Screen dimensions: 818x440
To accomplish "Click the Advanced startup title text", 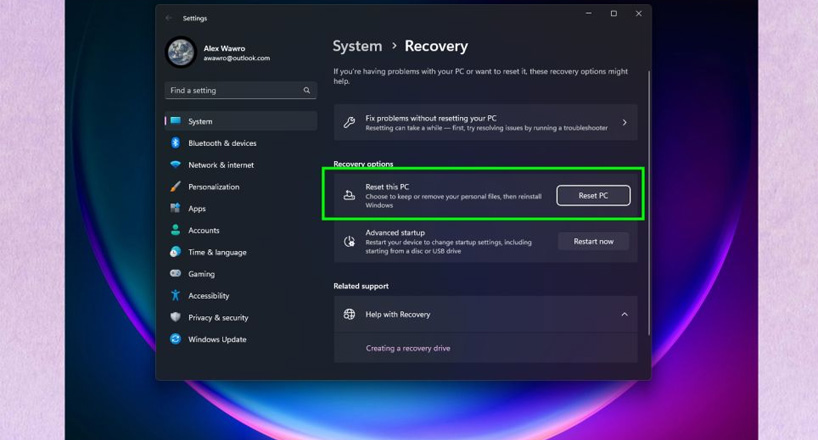I will pos(395,233).
